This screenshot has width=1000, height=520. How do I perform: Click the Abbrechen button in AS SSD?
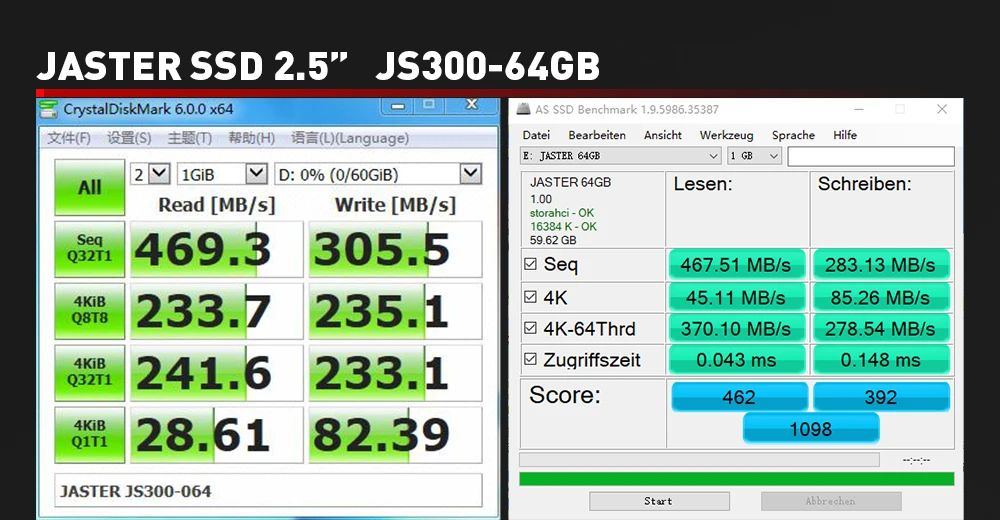pyautogui.click(x=831, y=501)
